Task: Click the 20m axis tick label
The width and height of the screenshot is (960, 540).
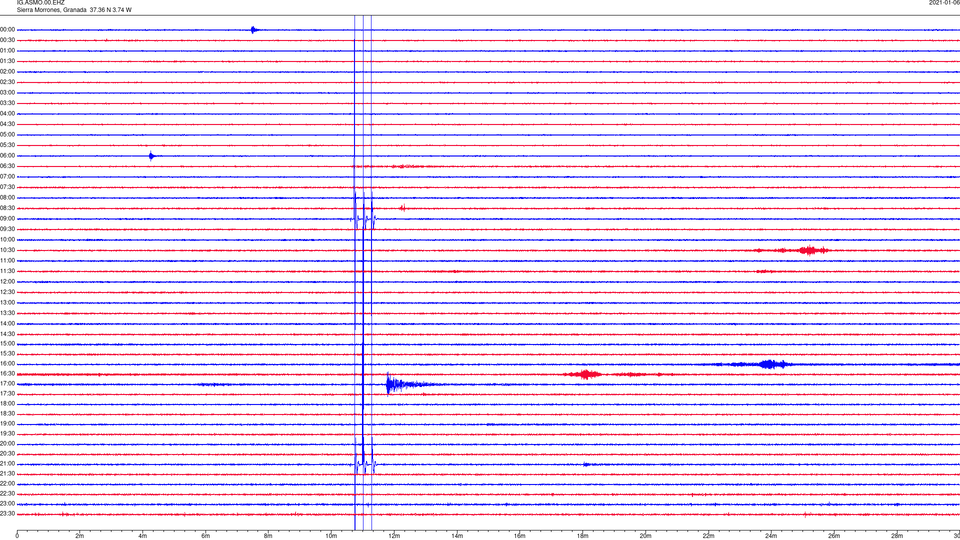Action: [x=645, y=536]
